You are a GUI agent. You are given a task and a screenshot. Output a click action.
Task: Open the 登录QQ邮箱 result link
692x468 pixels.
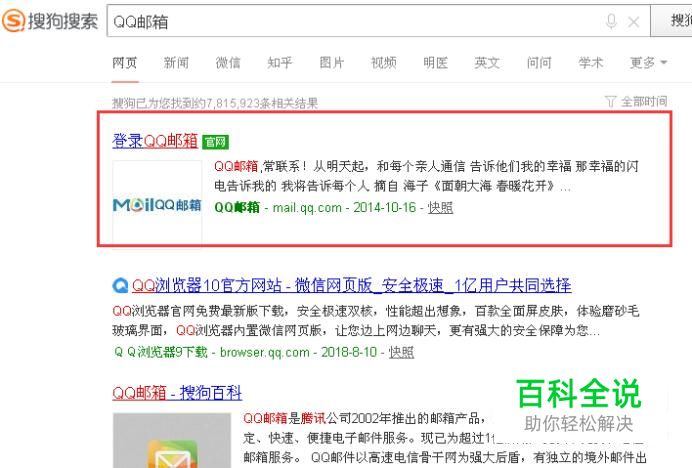point(155,141)
